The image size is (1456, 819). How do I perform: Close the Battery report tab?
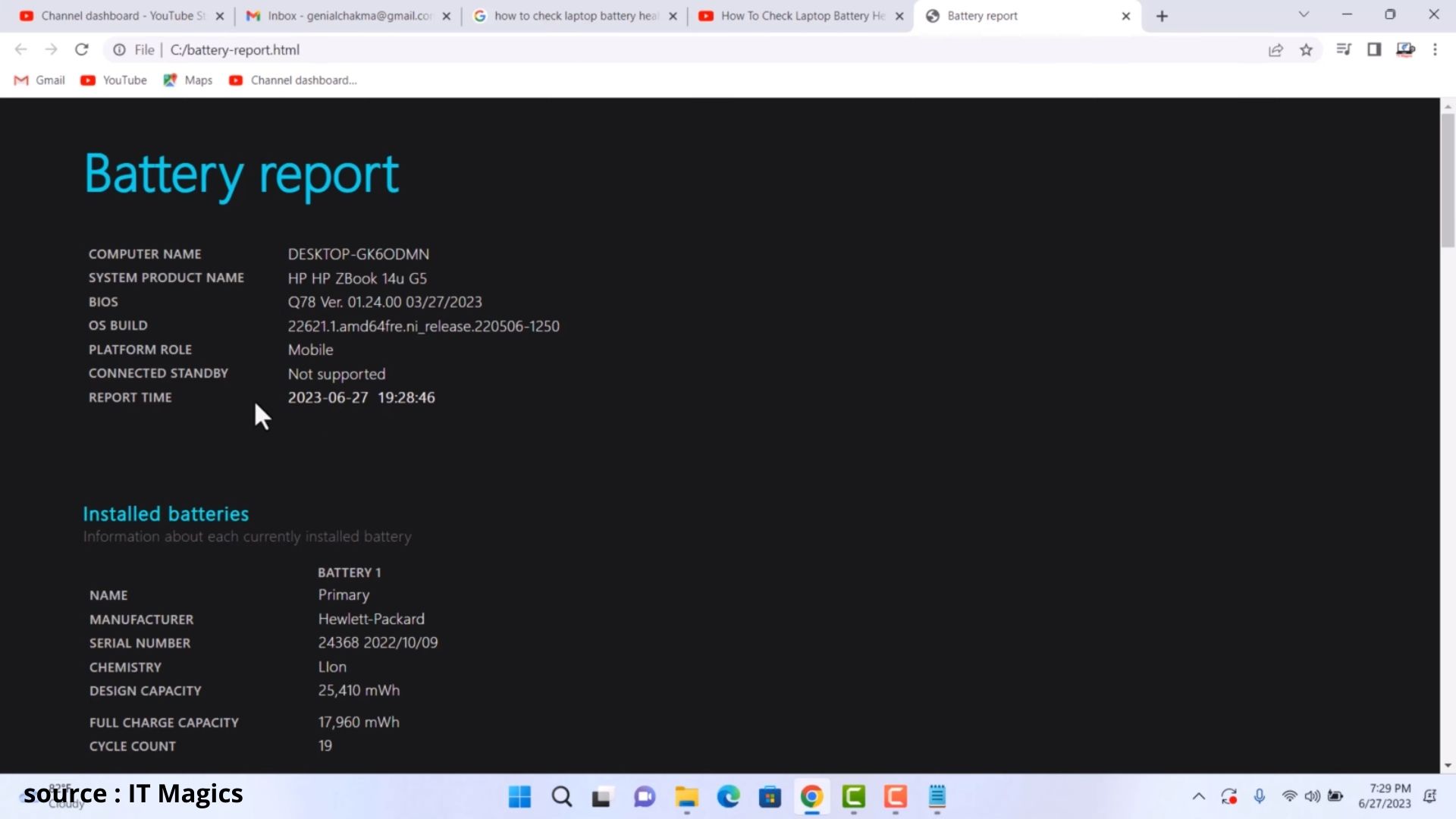click(1126, 16)
